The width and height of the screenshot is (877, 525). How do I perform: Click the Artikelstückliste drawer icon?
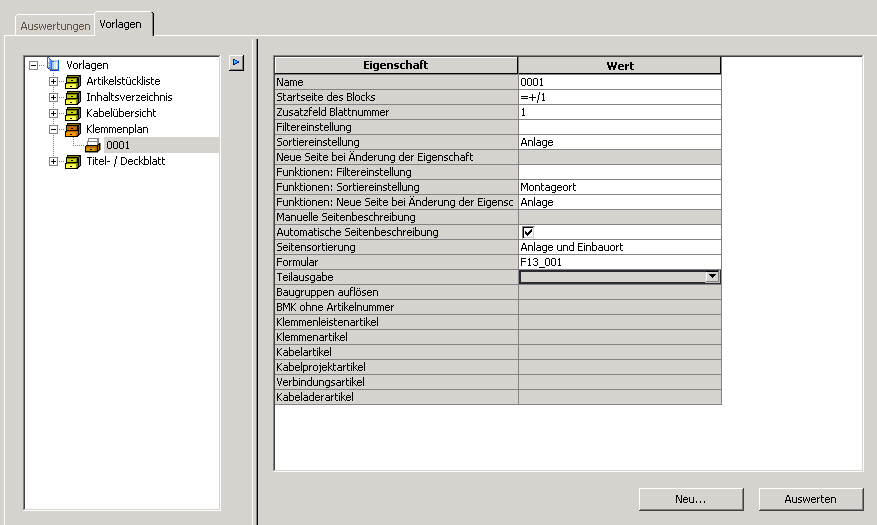73,82
